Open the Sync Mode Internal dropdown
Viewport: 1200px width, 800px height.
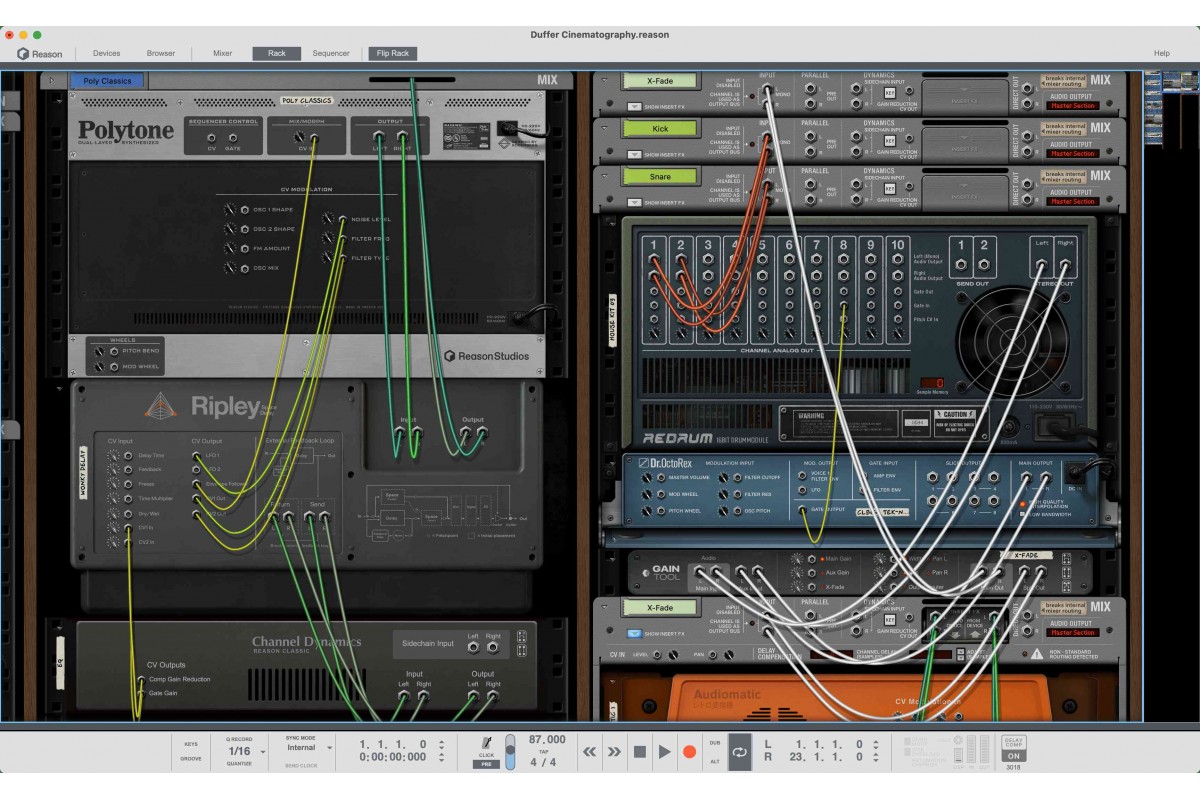pos(328,747)
